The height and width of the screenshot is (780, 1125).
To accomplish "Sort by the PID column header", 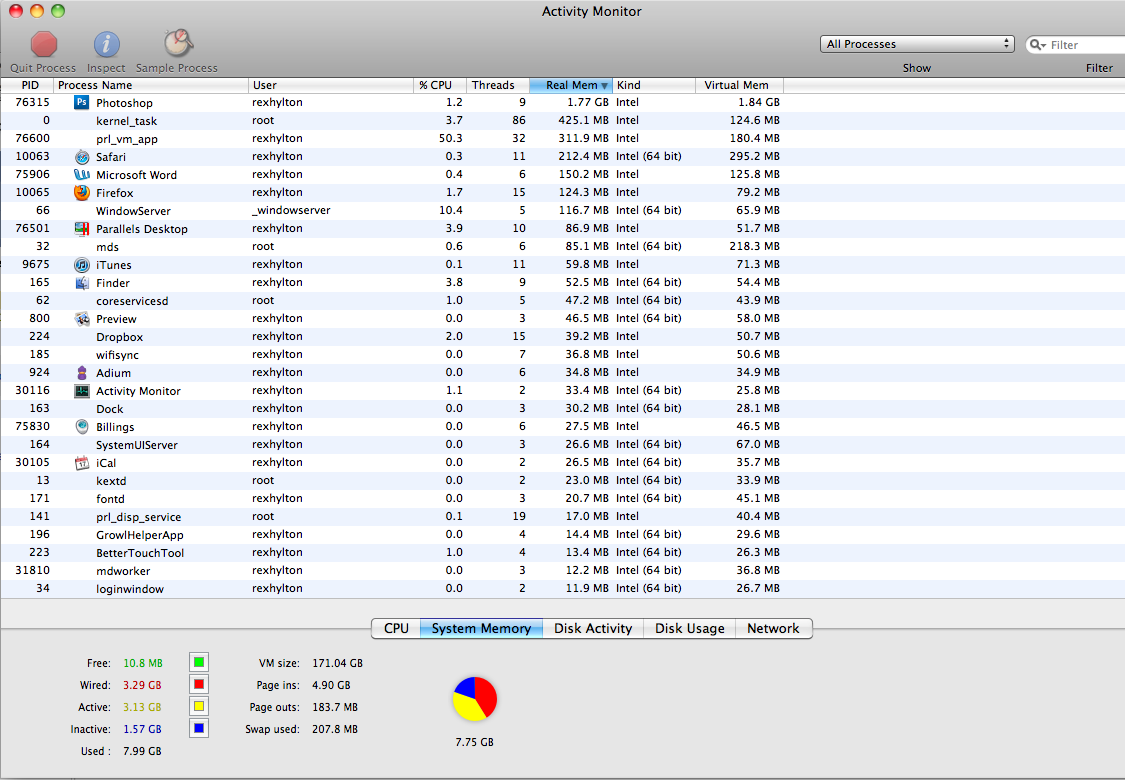I will [27, 85].
